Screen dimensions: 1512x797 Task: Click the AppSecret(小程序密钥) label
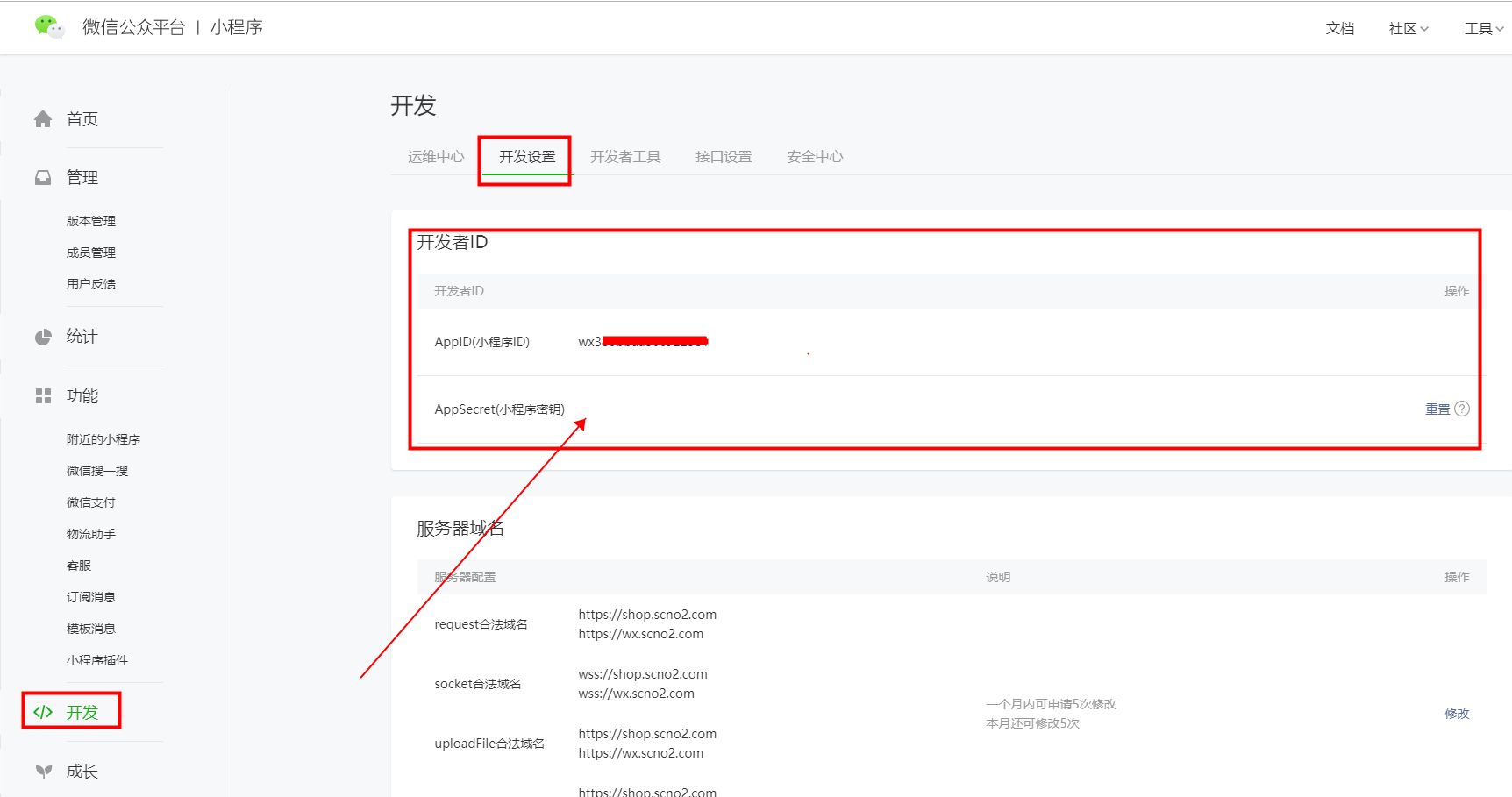point(500,409)
